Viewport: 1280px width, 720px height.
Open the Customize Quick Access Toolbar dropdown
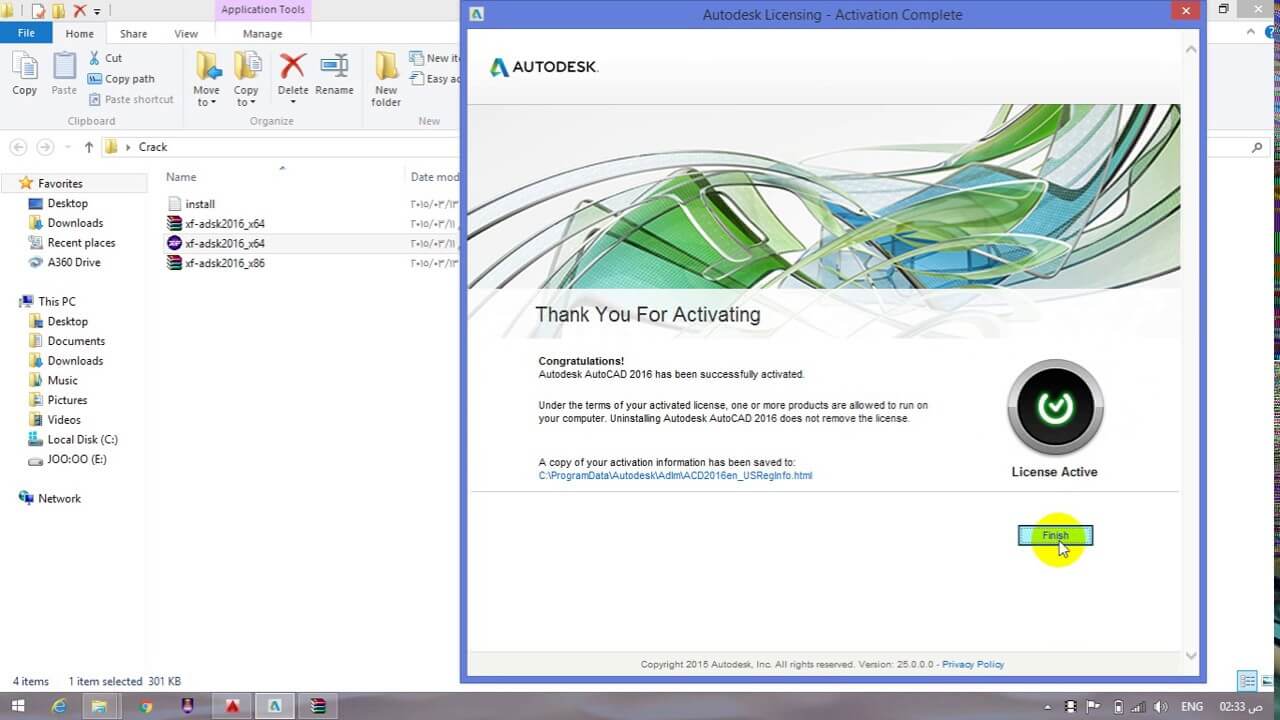(x=97, y=12)
